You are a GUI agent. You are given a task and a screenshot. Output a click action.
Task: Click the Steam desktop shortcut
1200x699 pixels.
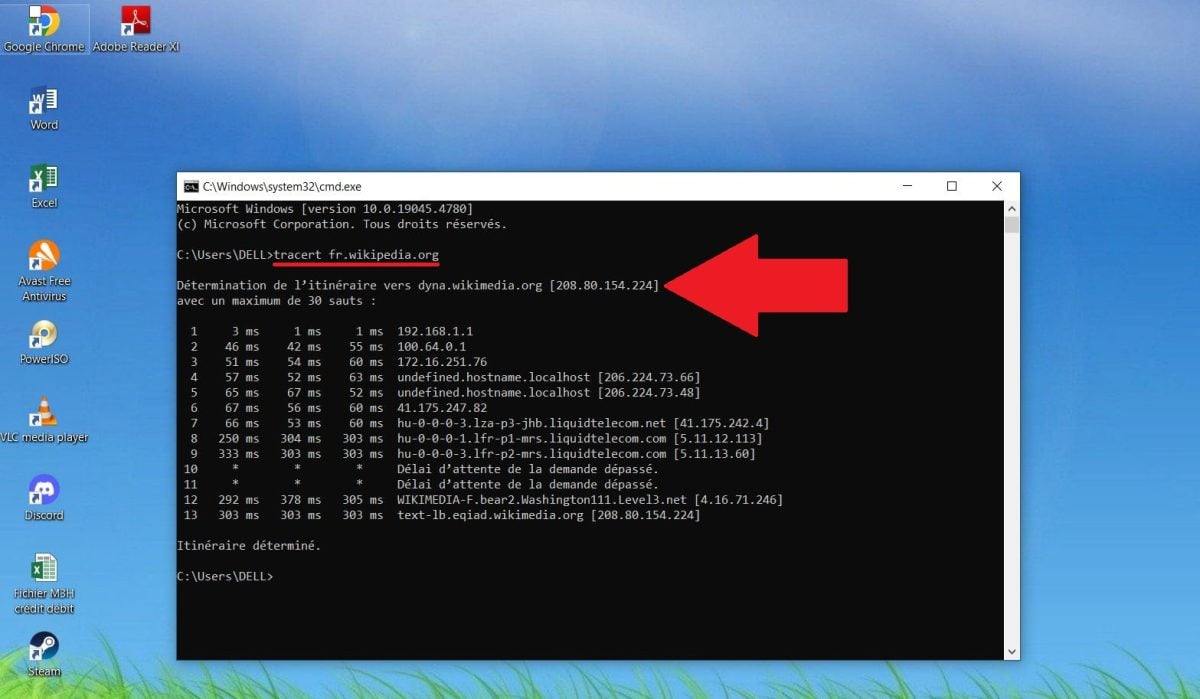point(44,655)
